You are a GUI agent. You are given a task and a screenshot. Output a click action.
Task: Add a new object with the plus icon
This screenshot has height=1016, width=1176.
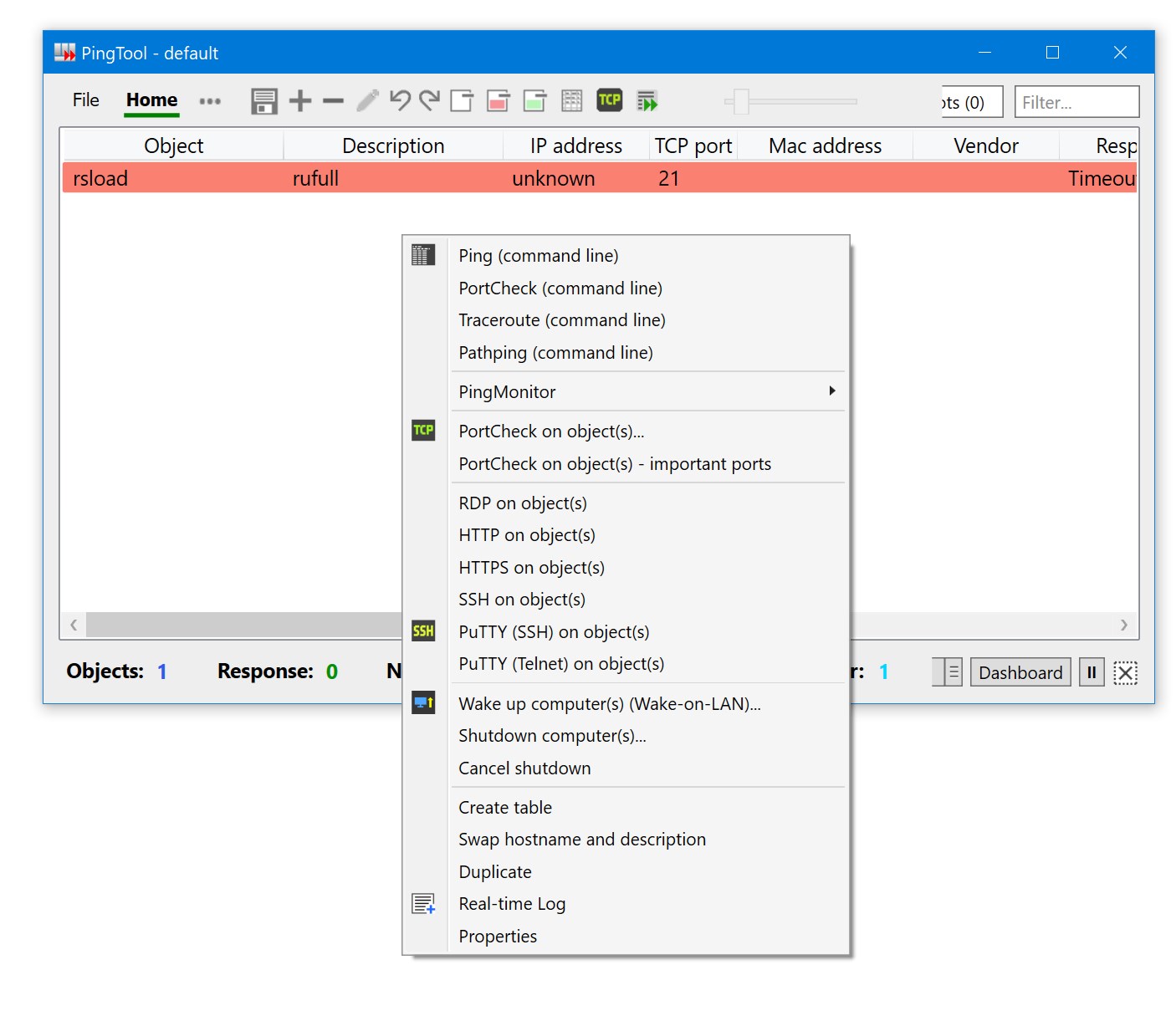(x=299, y=100)
